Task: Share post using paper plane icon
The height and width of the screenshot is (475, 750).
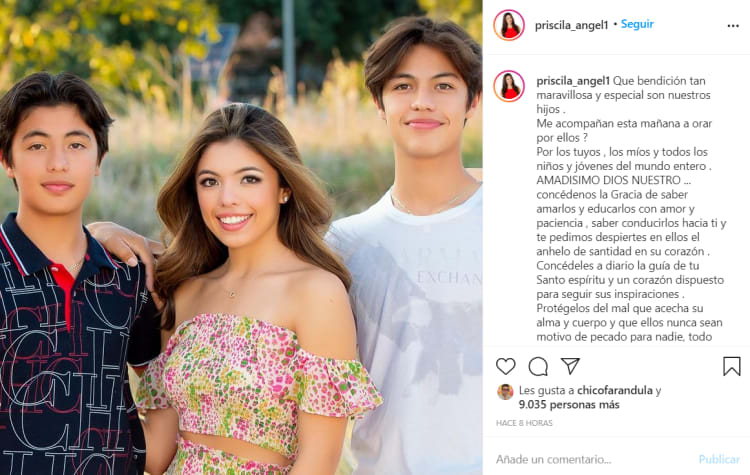Action: (570, 366)
